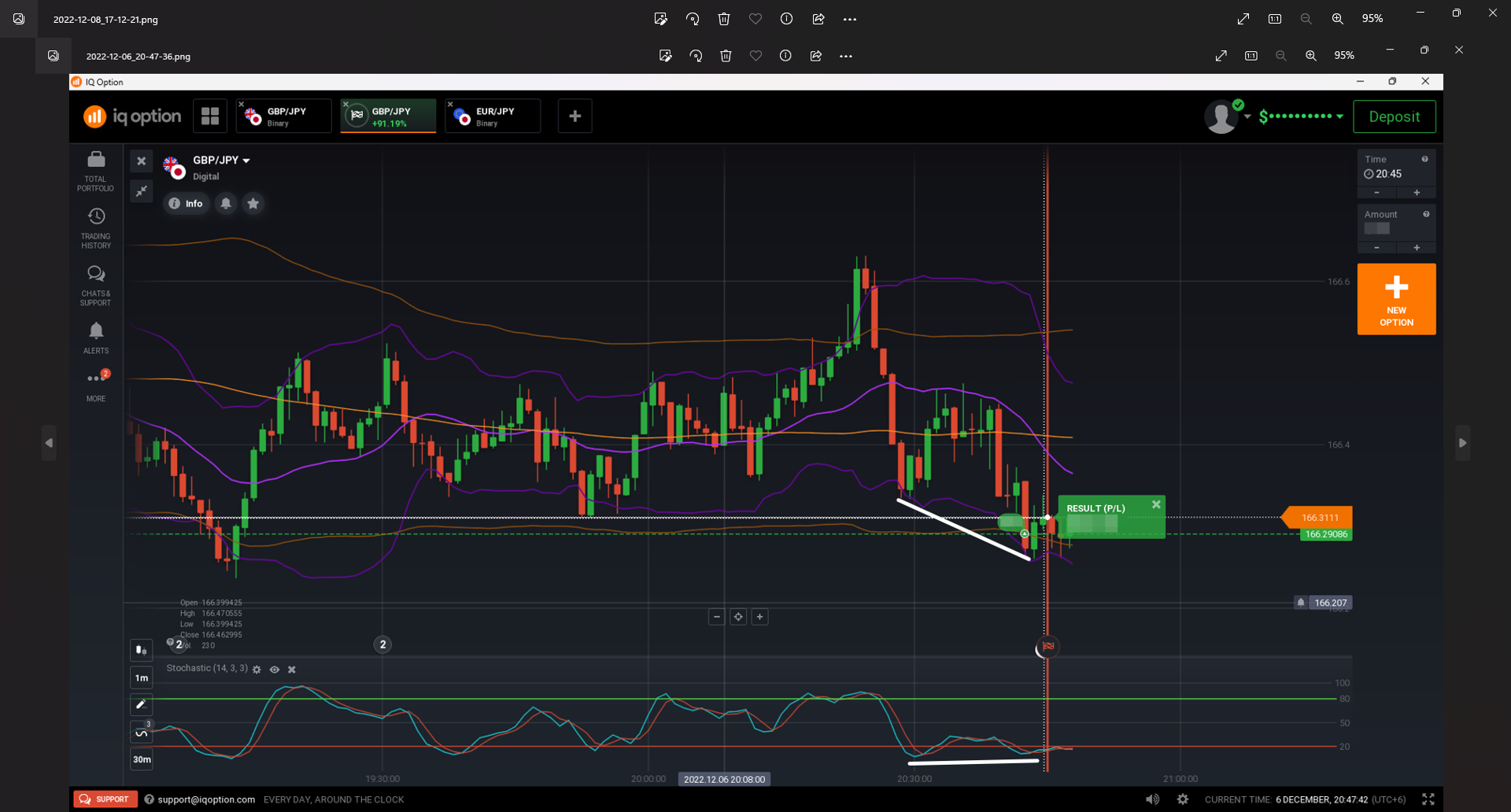Go to next image with right arrow
The height and width of the screenshot is (812, 1511).
point(1462,443)
